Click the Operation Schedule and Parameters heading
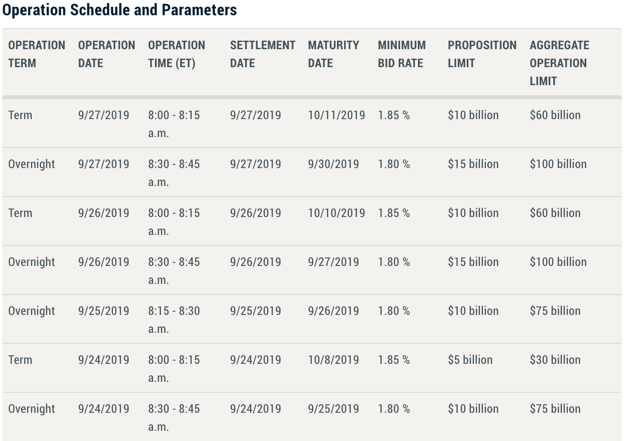The image size is (624, 441). 120,11
